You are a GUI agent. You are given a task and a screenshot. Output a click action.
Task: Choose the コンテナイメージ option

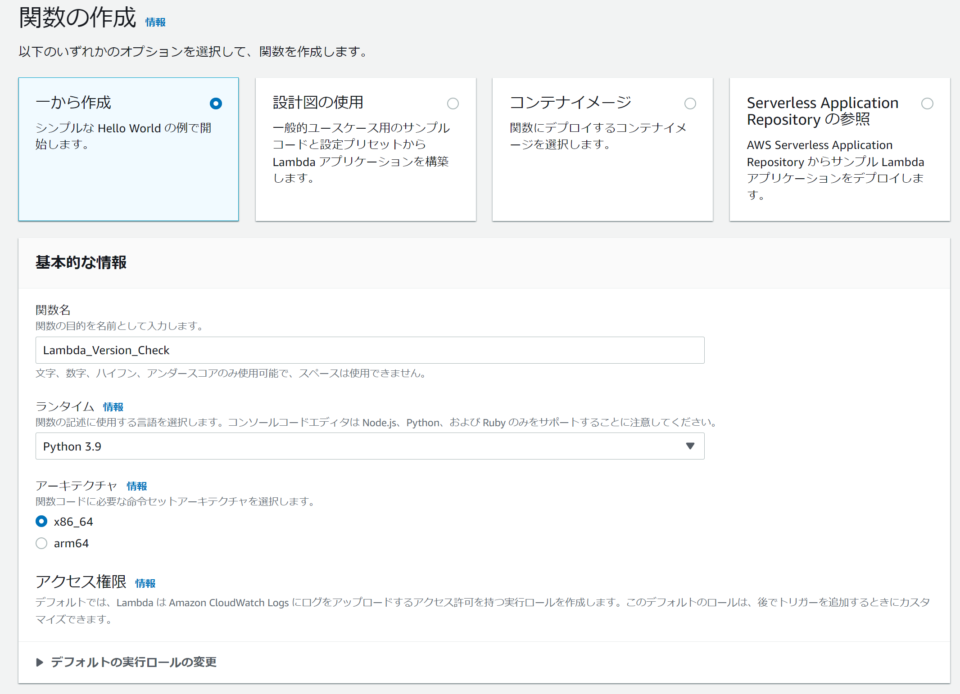(x=690, y=103)
